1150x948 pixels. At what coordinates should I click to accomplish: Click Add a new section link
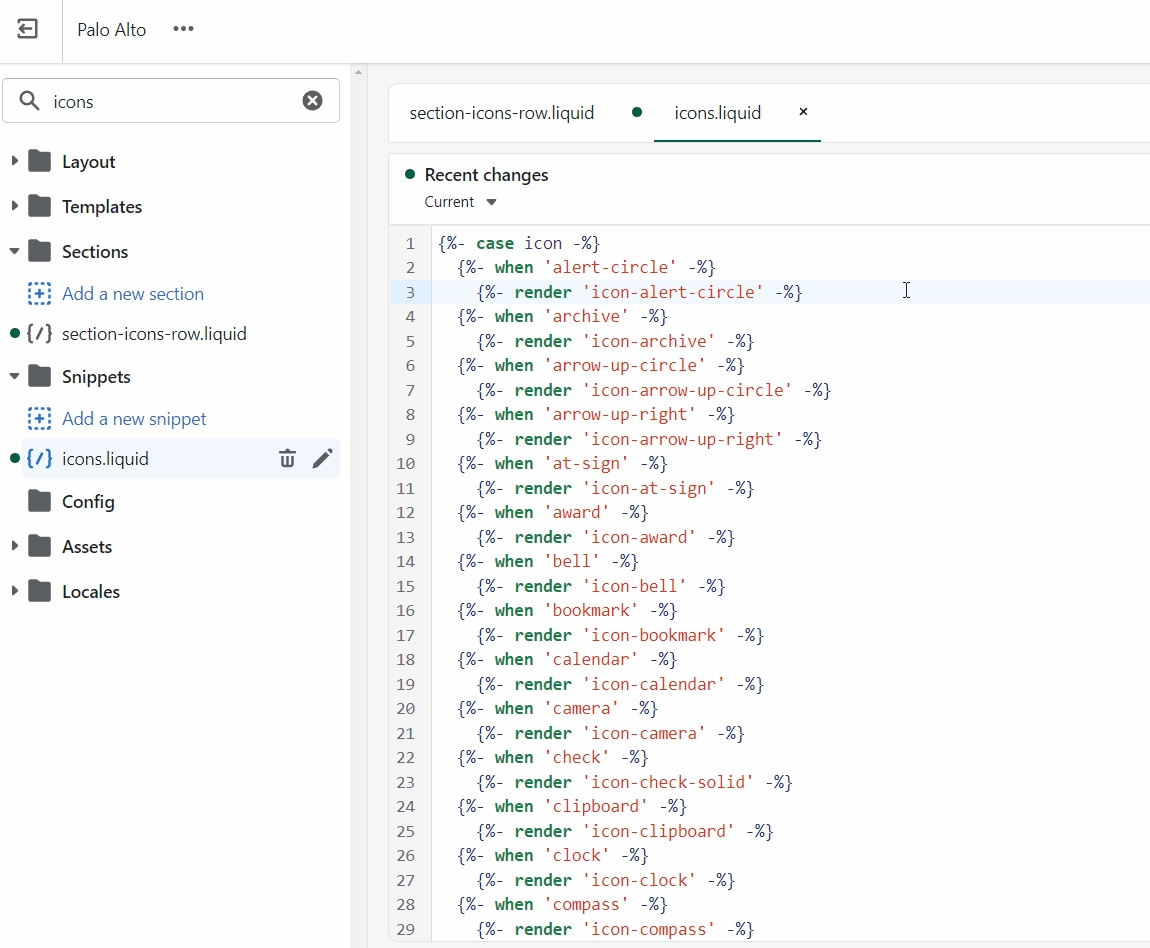coord(133,293)
